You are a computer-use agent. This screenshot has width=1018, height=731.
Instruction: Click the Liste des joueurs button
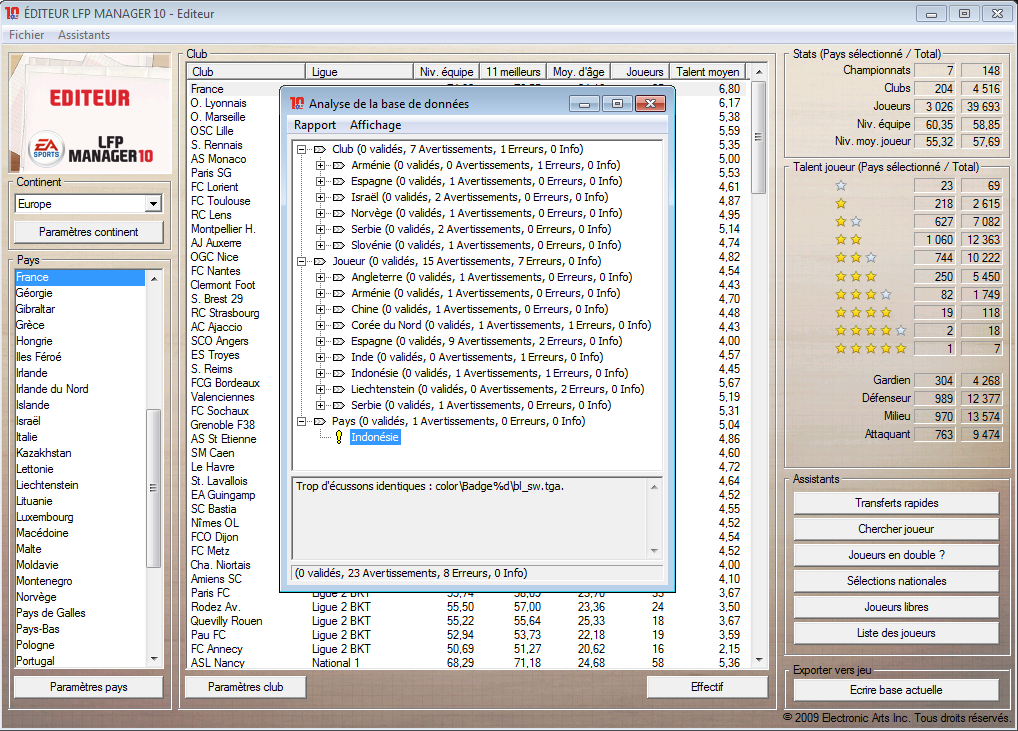896,633
